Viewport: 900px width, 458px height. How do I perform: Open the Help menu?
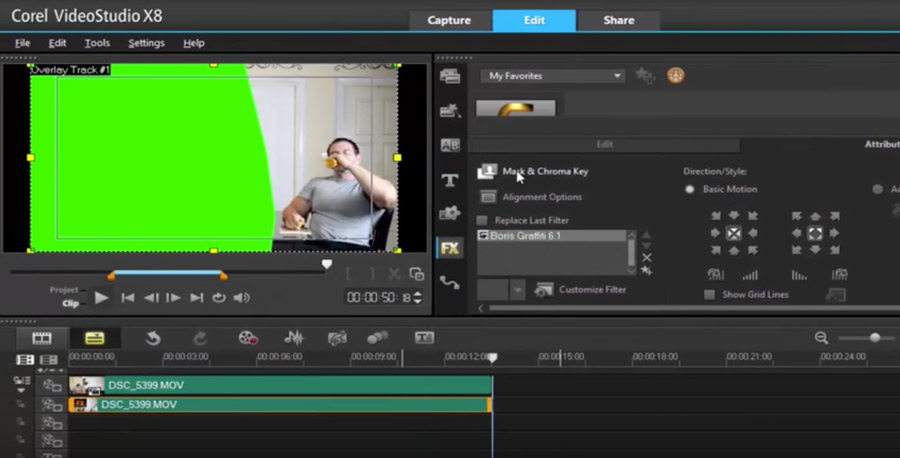click(193, 43)
